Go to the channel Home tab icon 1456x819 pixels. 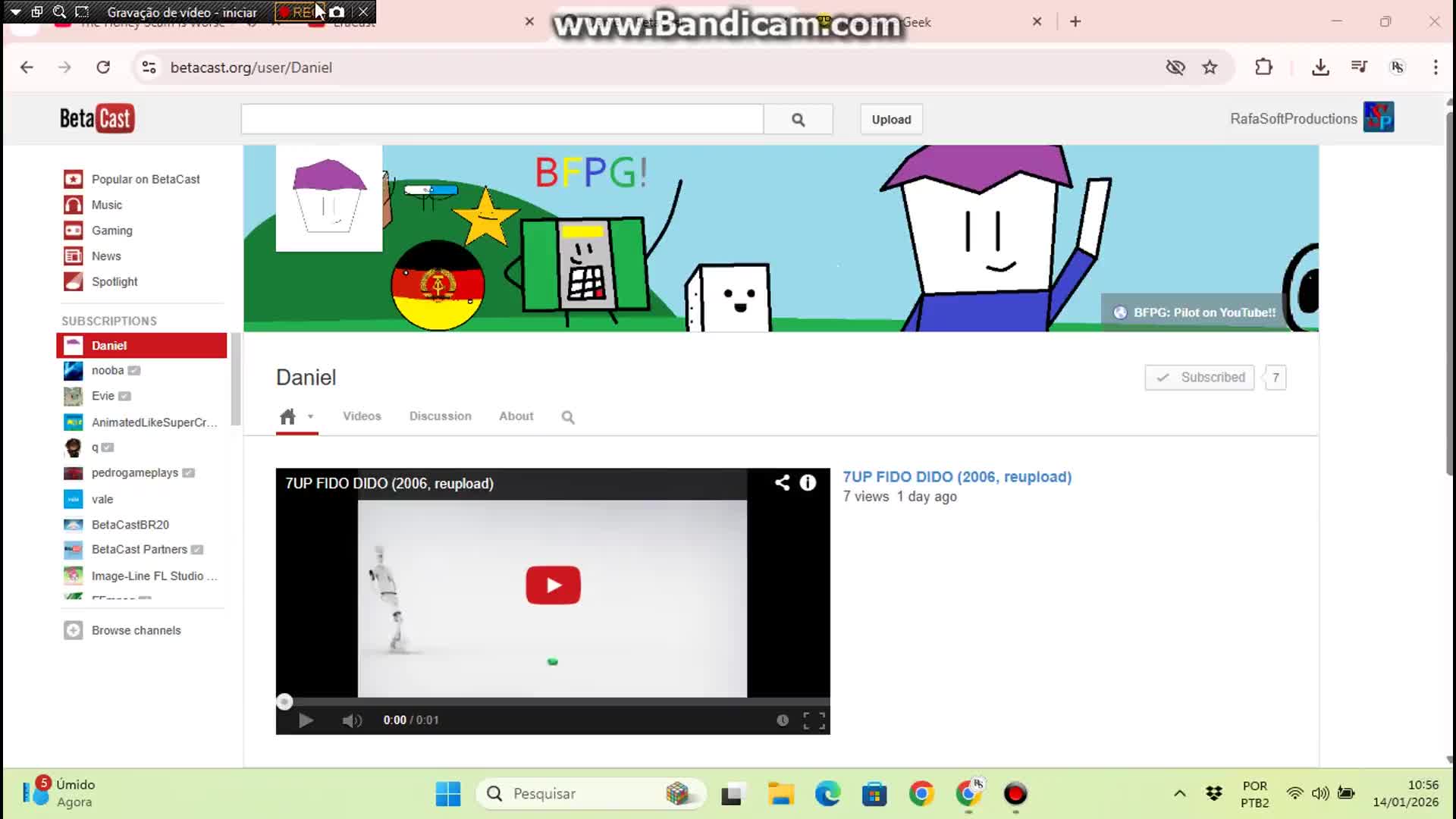[287, 416]
